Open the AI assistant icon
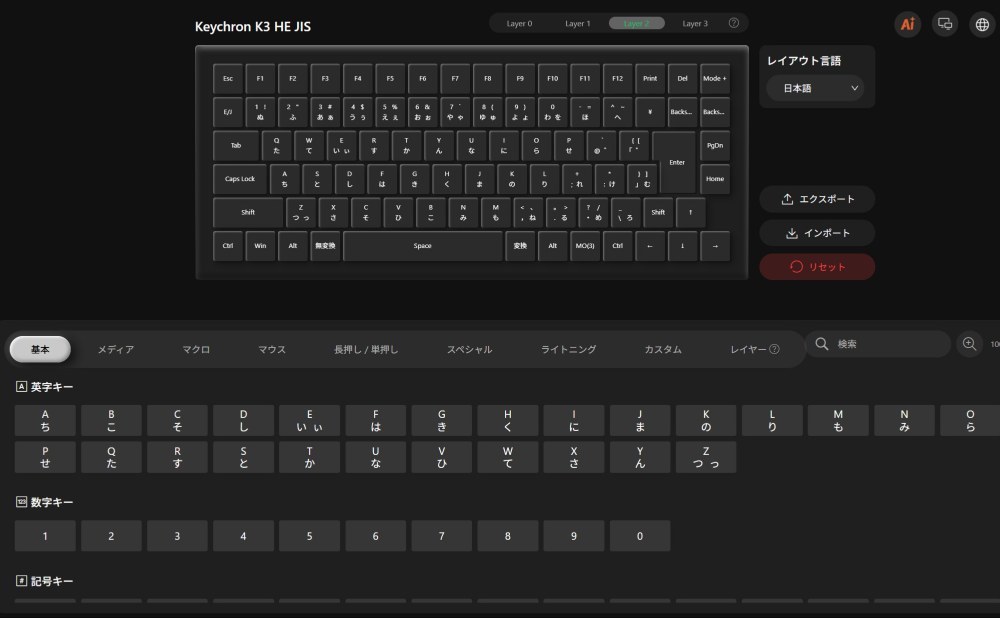The width and height of the screenshot is (1000, 618). 908,24
